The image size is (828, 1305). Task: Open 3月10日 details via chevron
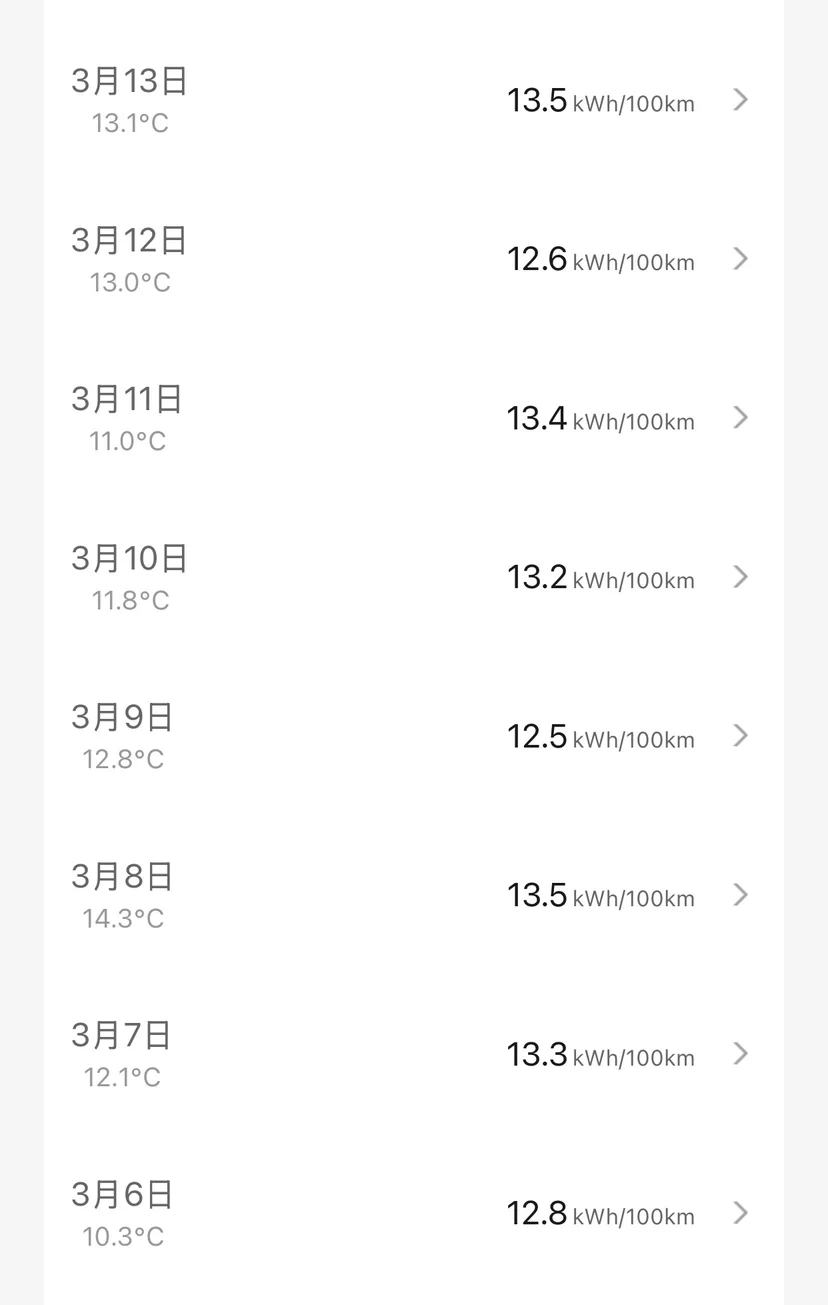pos(741,577)
